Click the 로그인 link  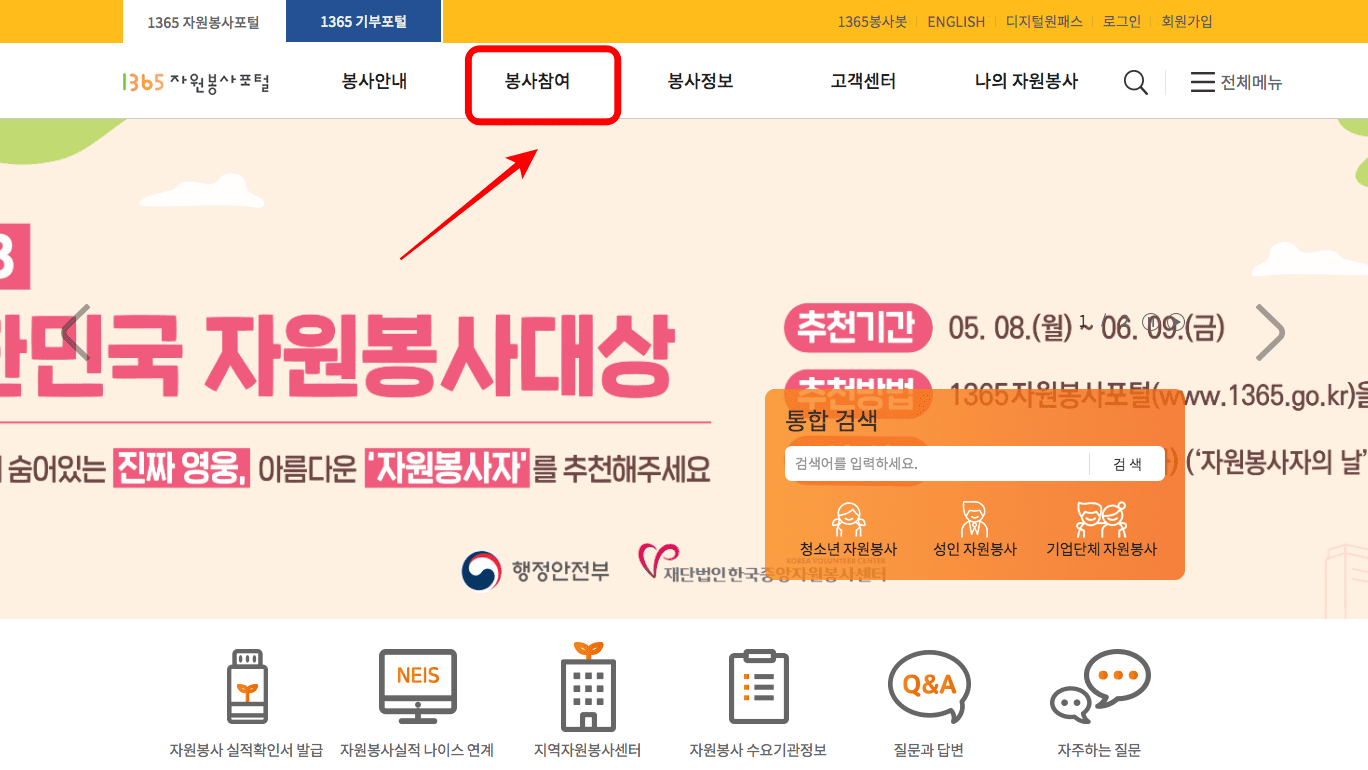click(1122, 22)
